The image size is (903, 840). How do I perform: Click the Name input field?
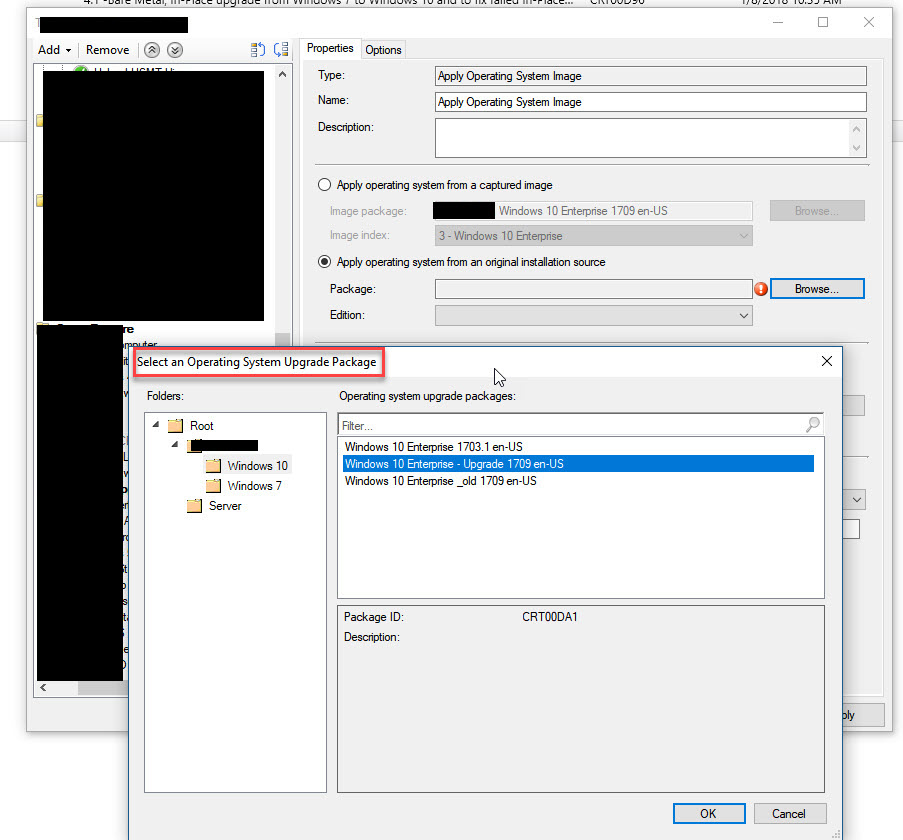[651, 102]
